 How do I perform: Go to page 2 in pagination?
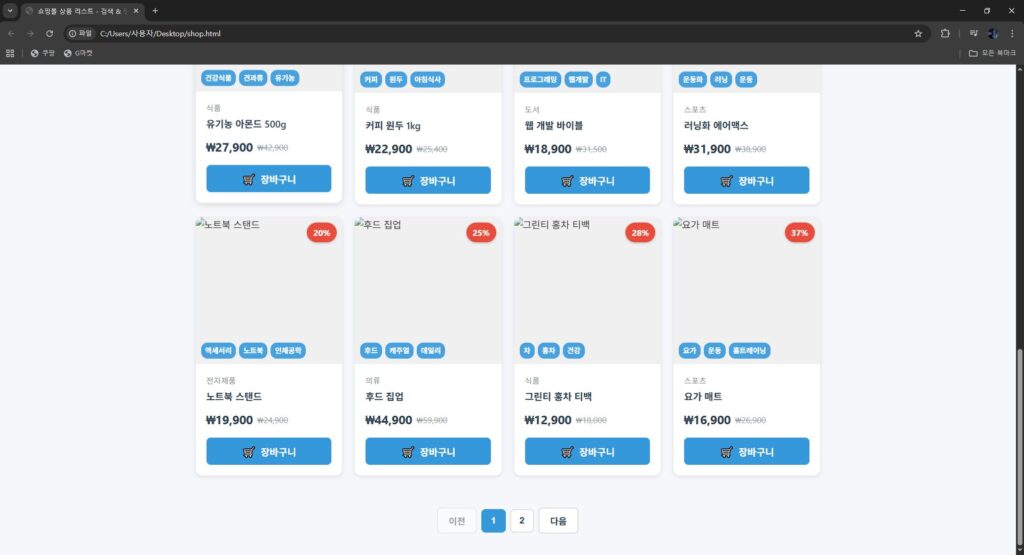(x=522, y=520)
